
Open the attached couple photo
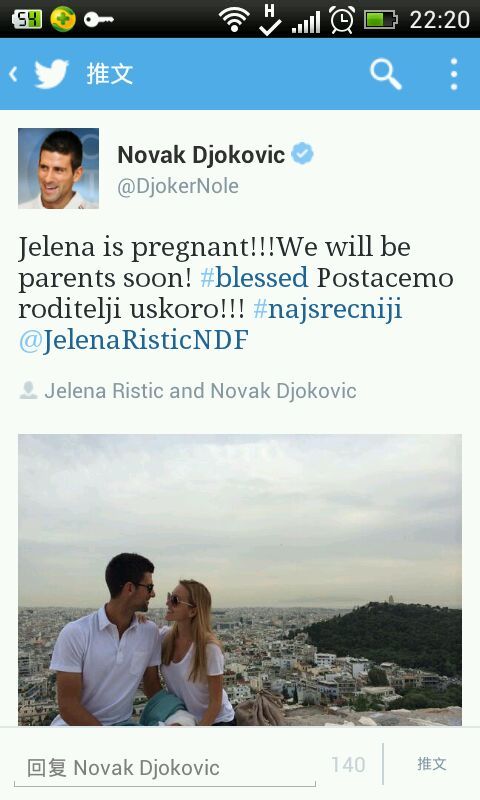click(x=240, y=580)
